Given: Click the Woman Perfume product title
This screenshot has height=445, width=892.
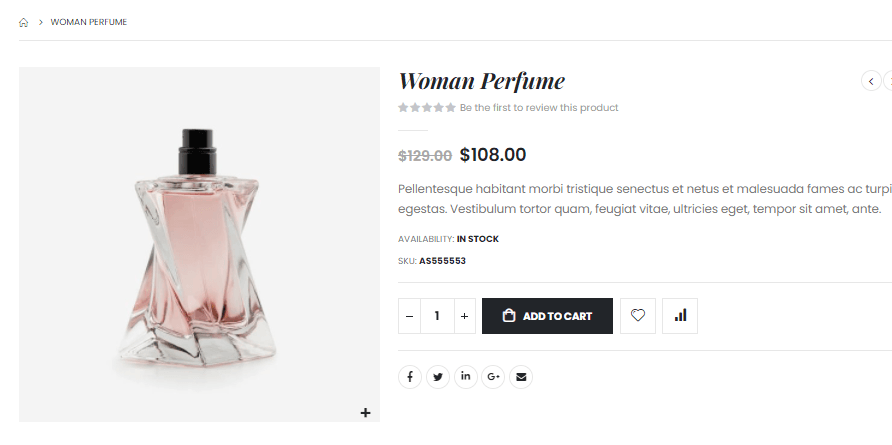Looking at the screenshot, I should point(481,81).
